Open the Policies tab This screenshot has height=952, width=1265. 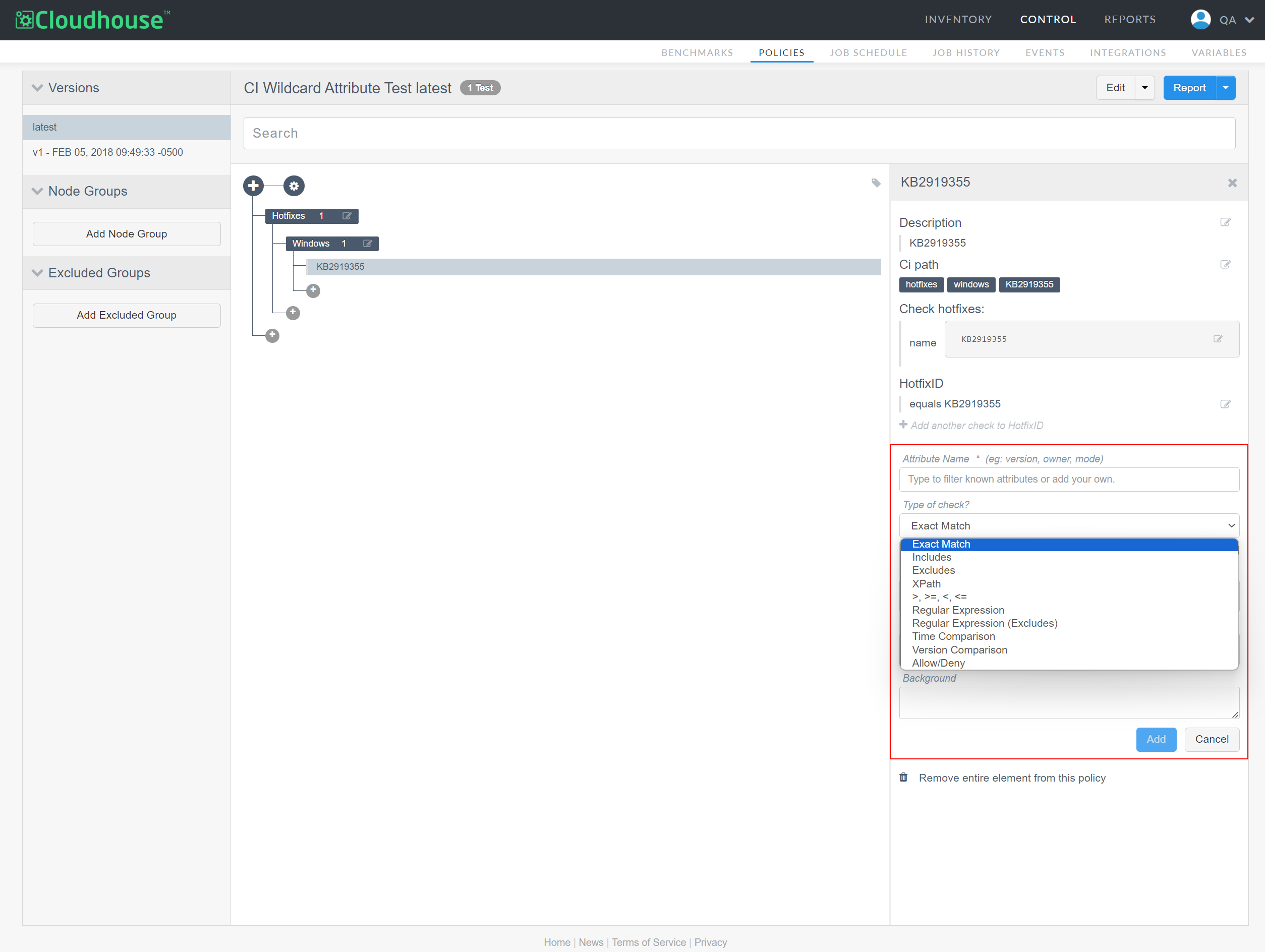coord(781,52)
